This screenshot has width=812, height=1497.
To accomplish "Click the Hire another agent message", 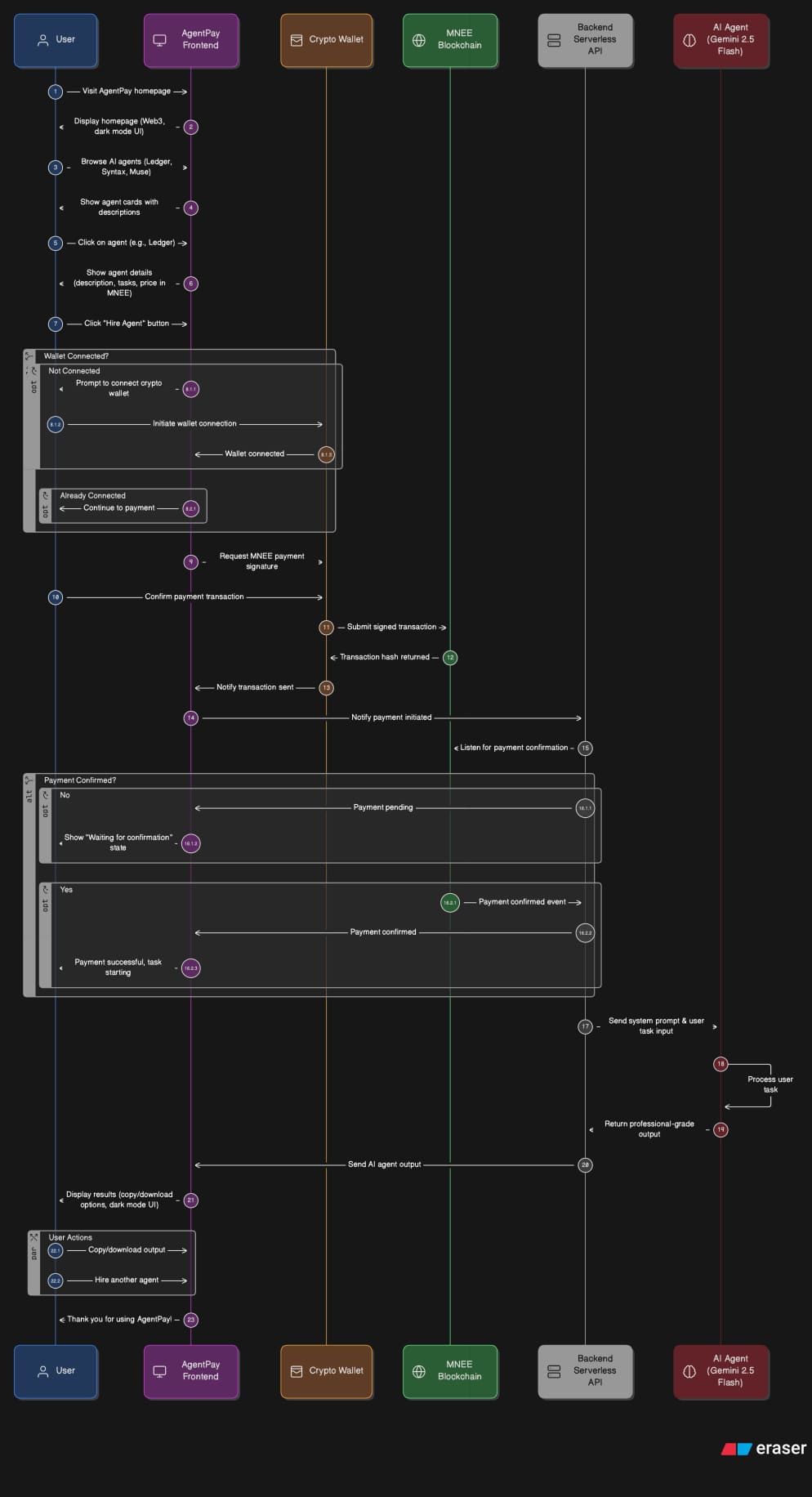I will pos(127,1280).
